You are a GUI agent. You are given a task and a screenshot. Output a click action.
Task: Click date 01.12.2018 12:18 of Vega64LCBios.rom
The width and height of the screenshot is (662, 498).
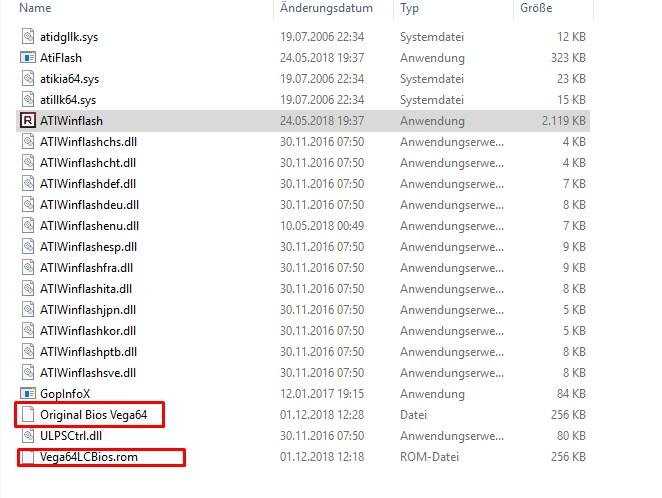coord(322,457)
